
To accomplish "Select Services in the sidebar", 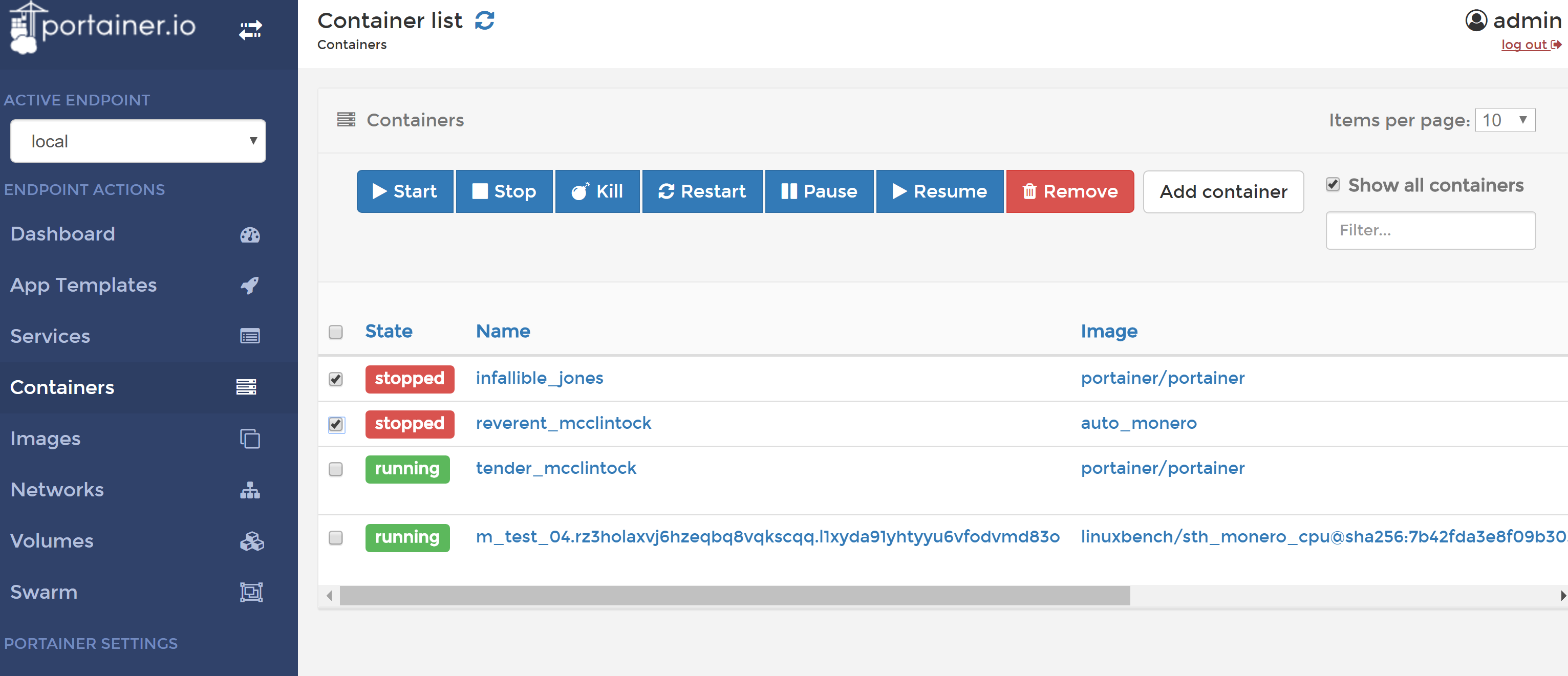I will [x=50, y=337].
